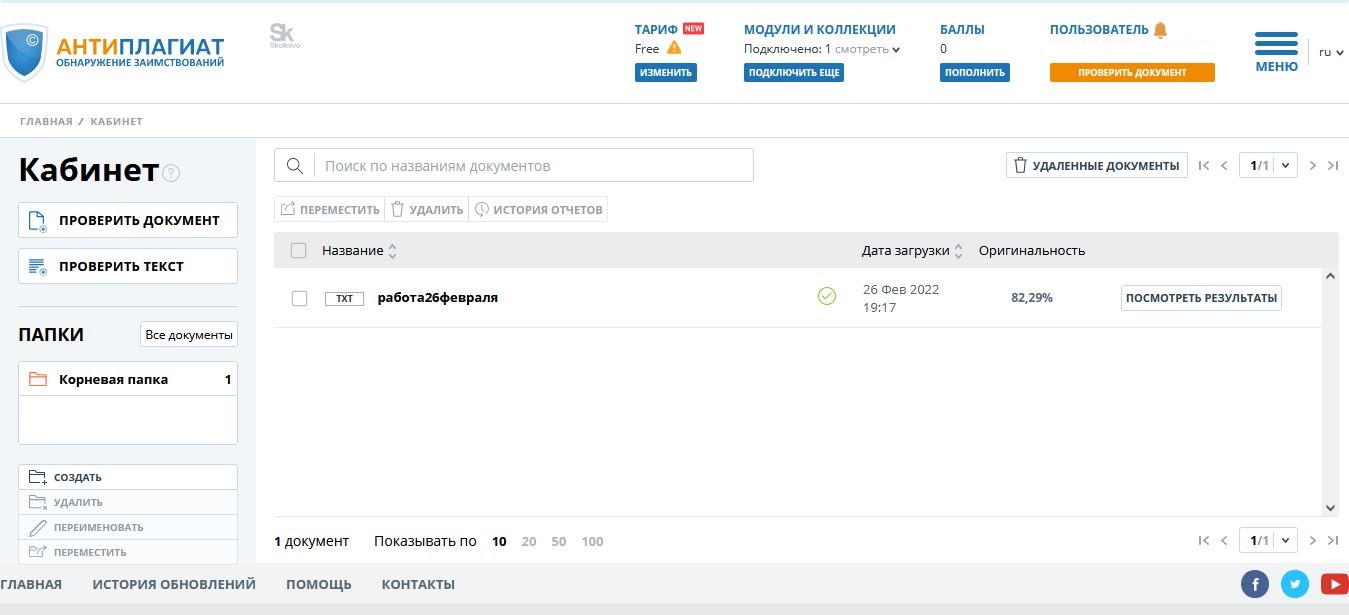This screenshot has width=1349, height=615.
Task: Click the Antiplagiat shield logo
Action: pyautogui.click(x=24, y=52)
